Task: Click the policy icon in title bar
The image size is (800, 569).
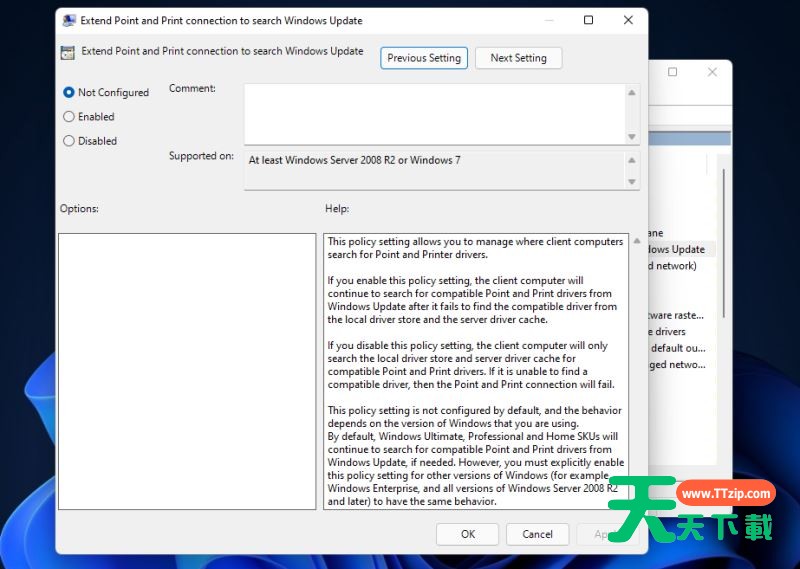Action: 69,20
